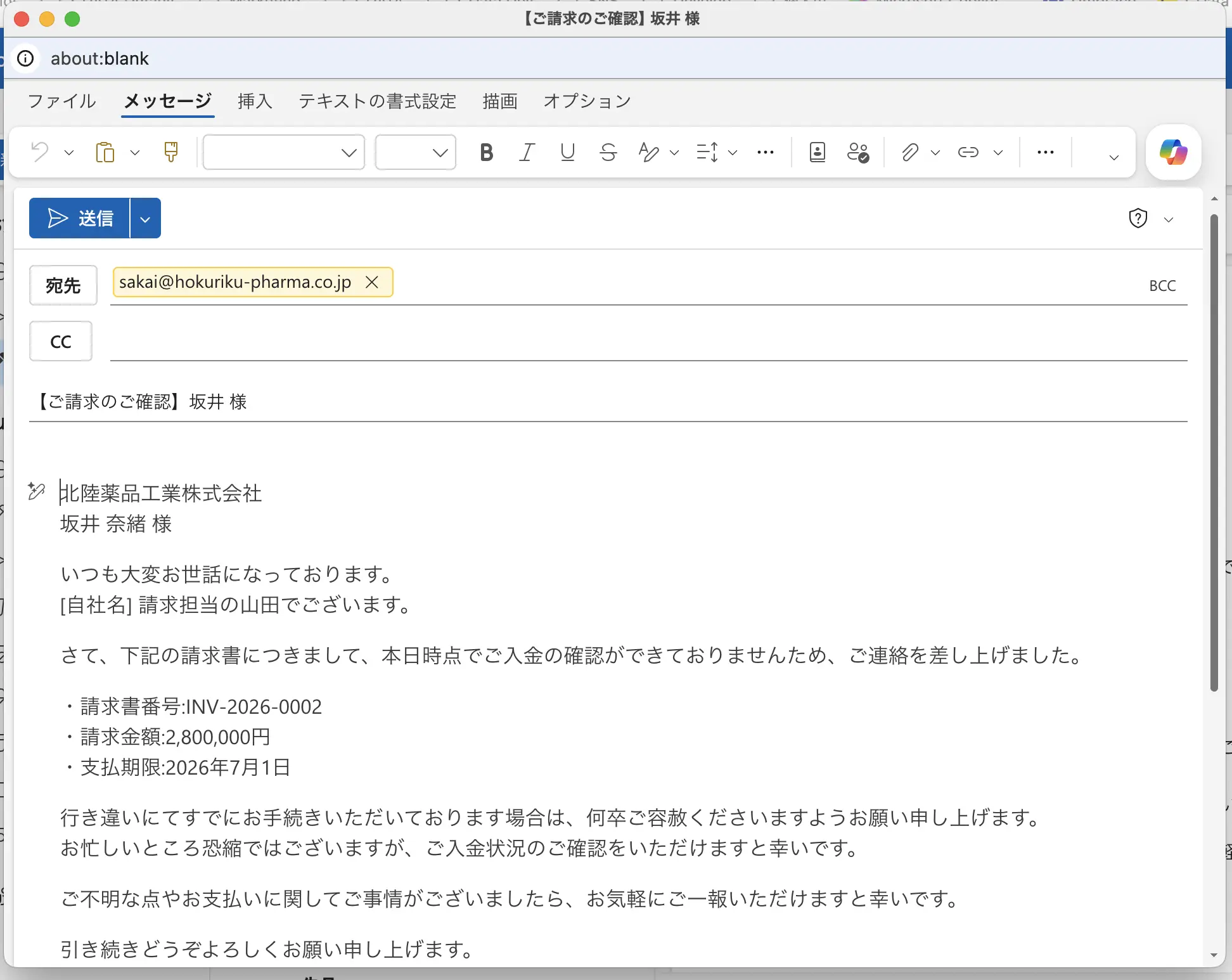Show more formatting options ellipsis
The width and height of the screenshot is (1232, 980).
pos(766,152)
